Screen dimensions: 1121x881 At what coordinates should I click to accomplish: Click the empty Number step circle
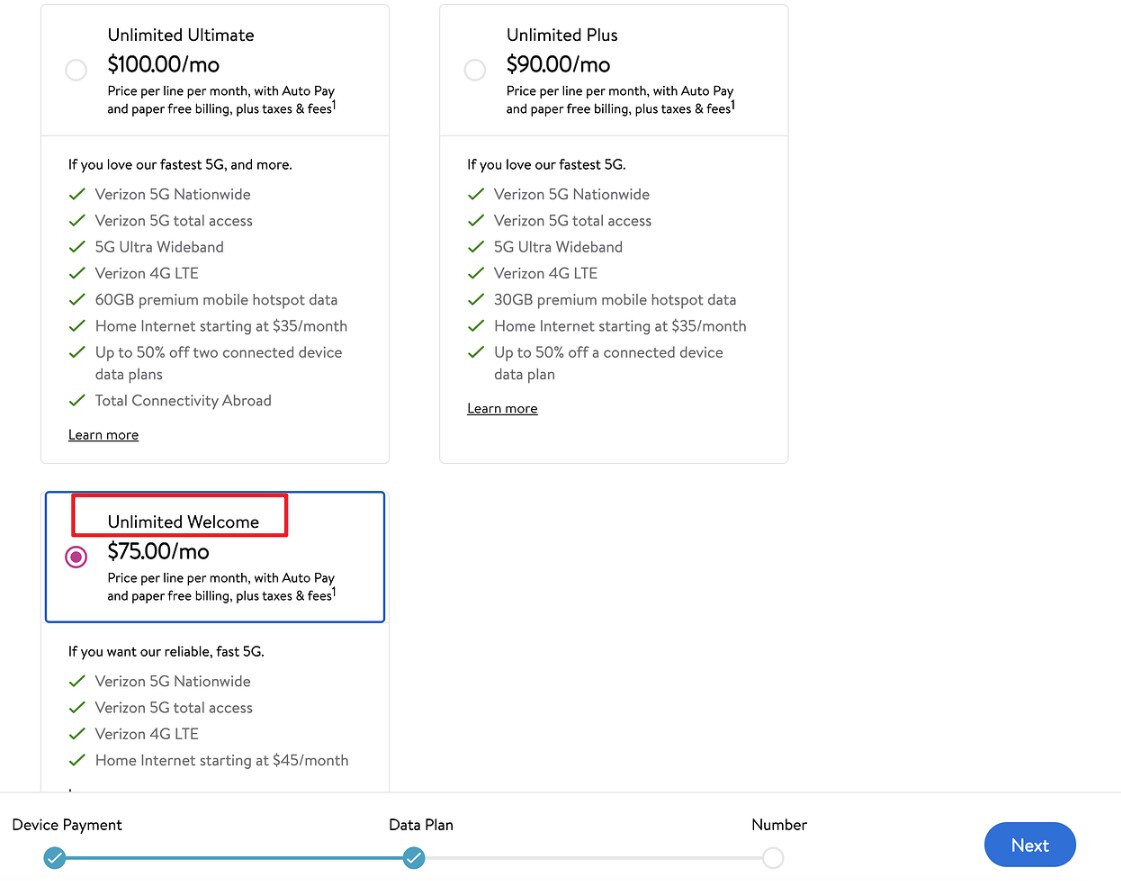(772, 858)
